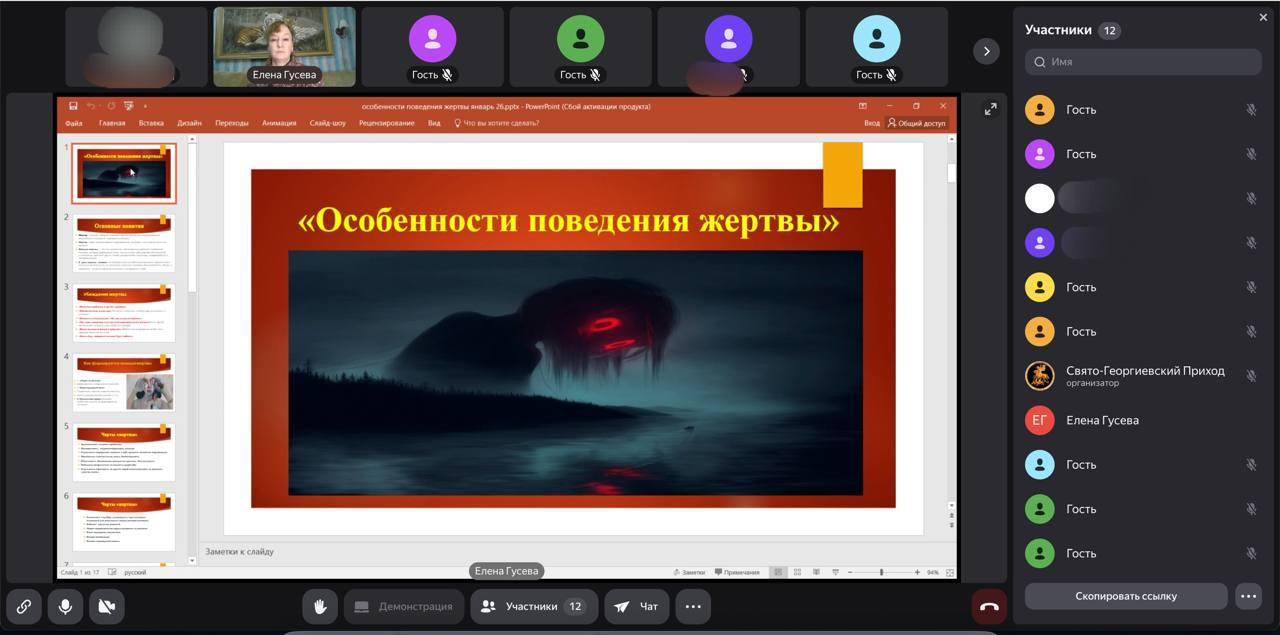Open the Вставка ribbon tab
Screen dimensions: 1280x635
(151, 123)
